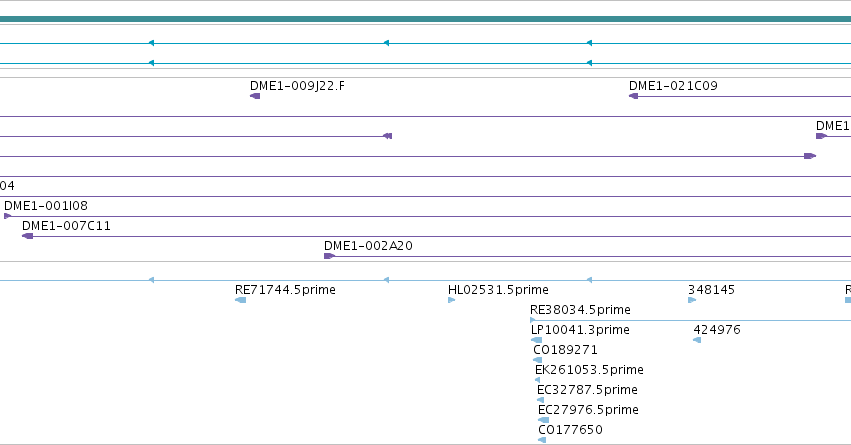Select the EC27976.5prime label

[x=588, y=410]
